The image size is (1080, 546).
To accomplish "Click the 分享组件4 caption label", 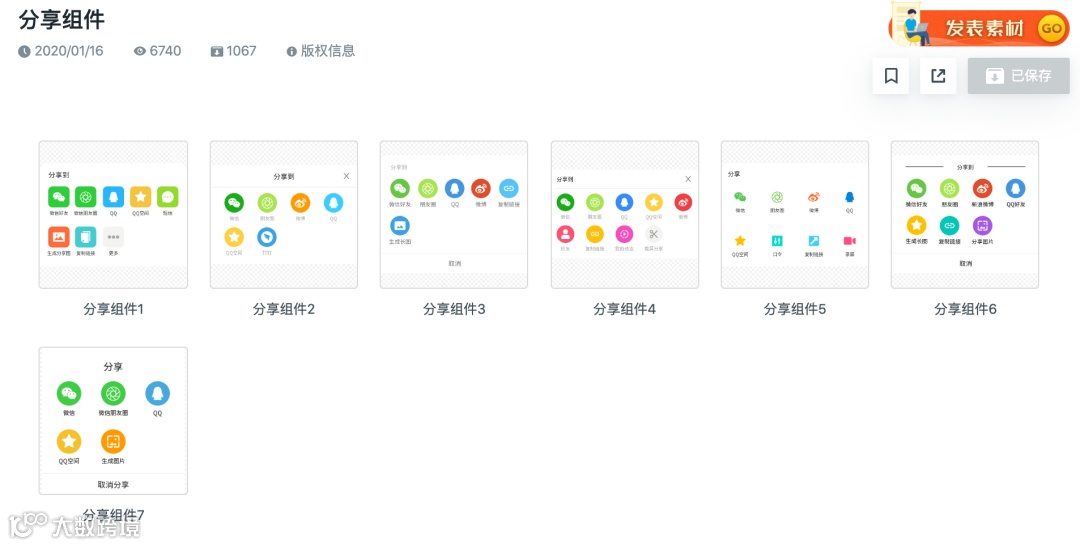I will 625,309.
